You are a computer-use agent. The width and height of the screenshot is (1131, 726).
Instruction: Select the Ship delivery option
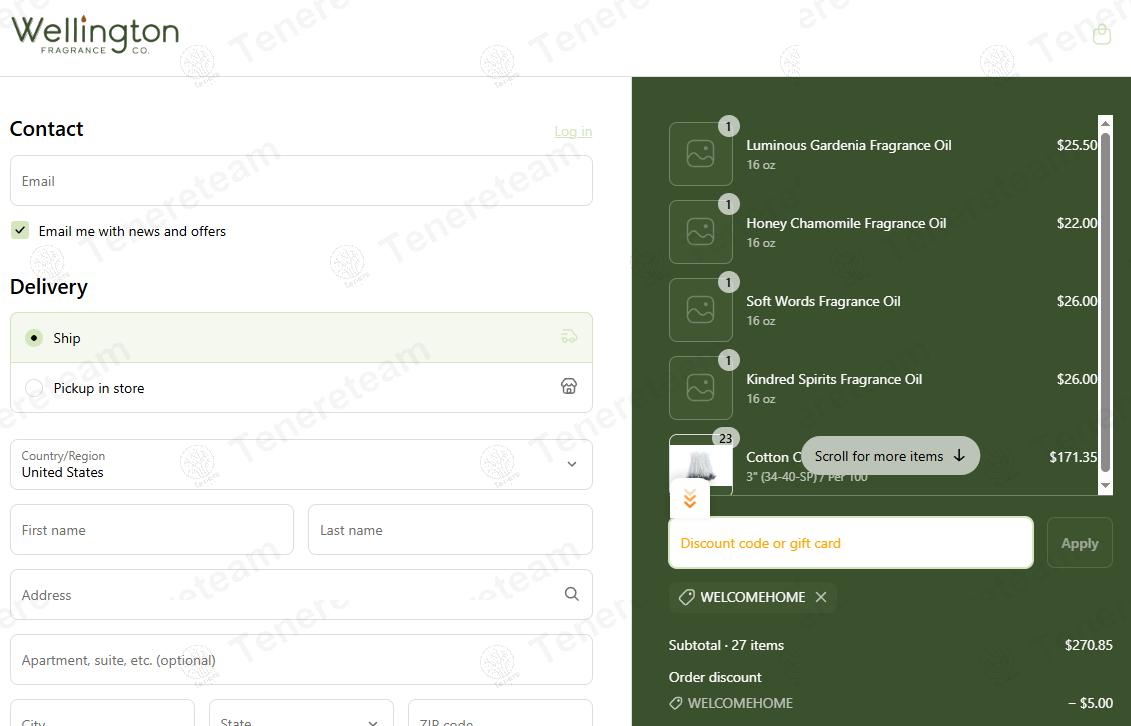click(x=301, y=337)
